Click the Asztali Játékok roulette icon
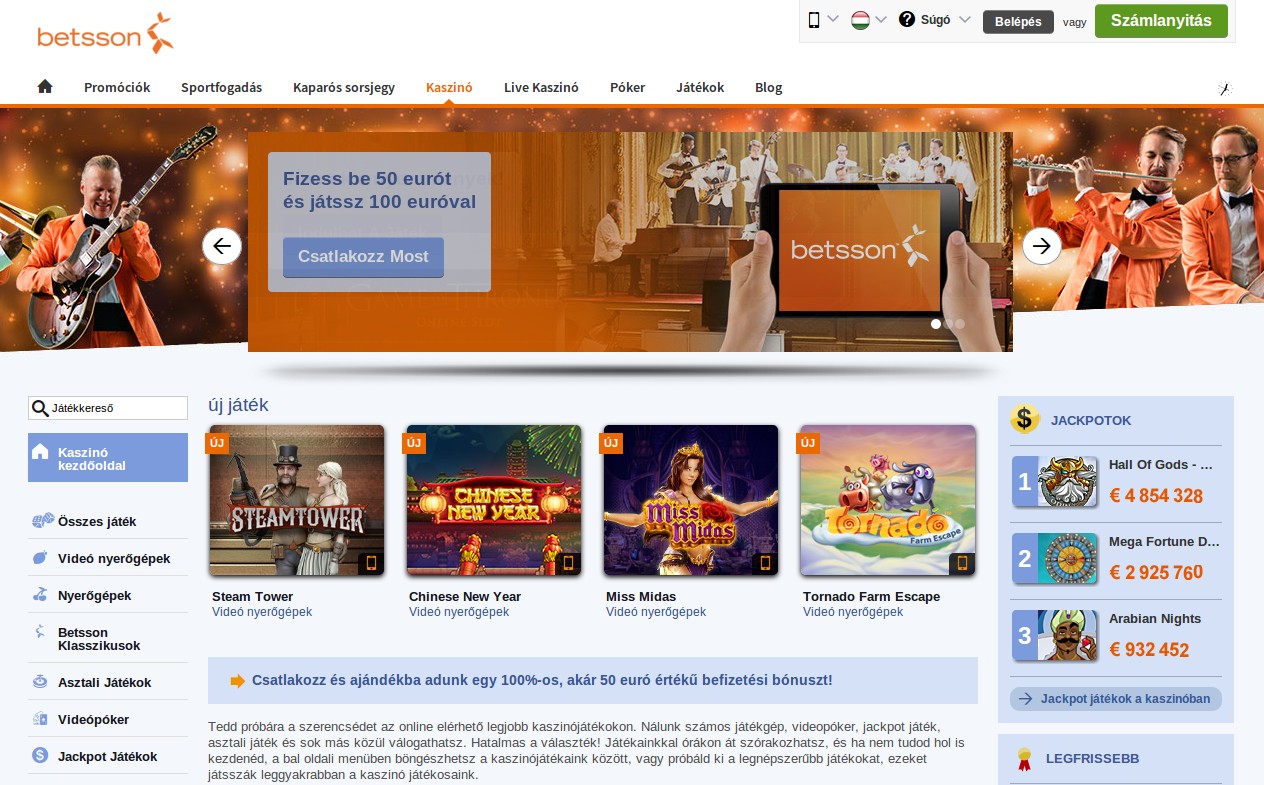The width and height of the screenshot is (1264, 785). tap(40, 682)
